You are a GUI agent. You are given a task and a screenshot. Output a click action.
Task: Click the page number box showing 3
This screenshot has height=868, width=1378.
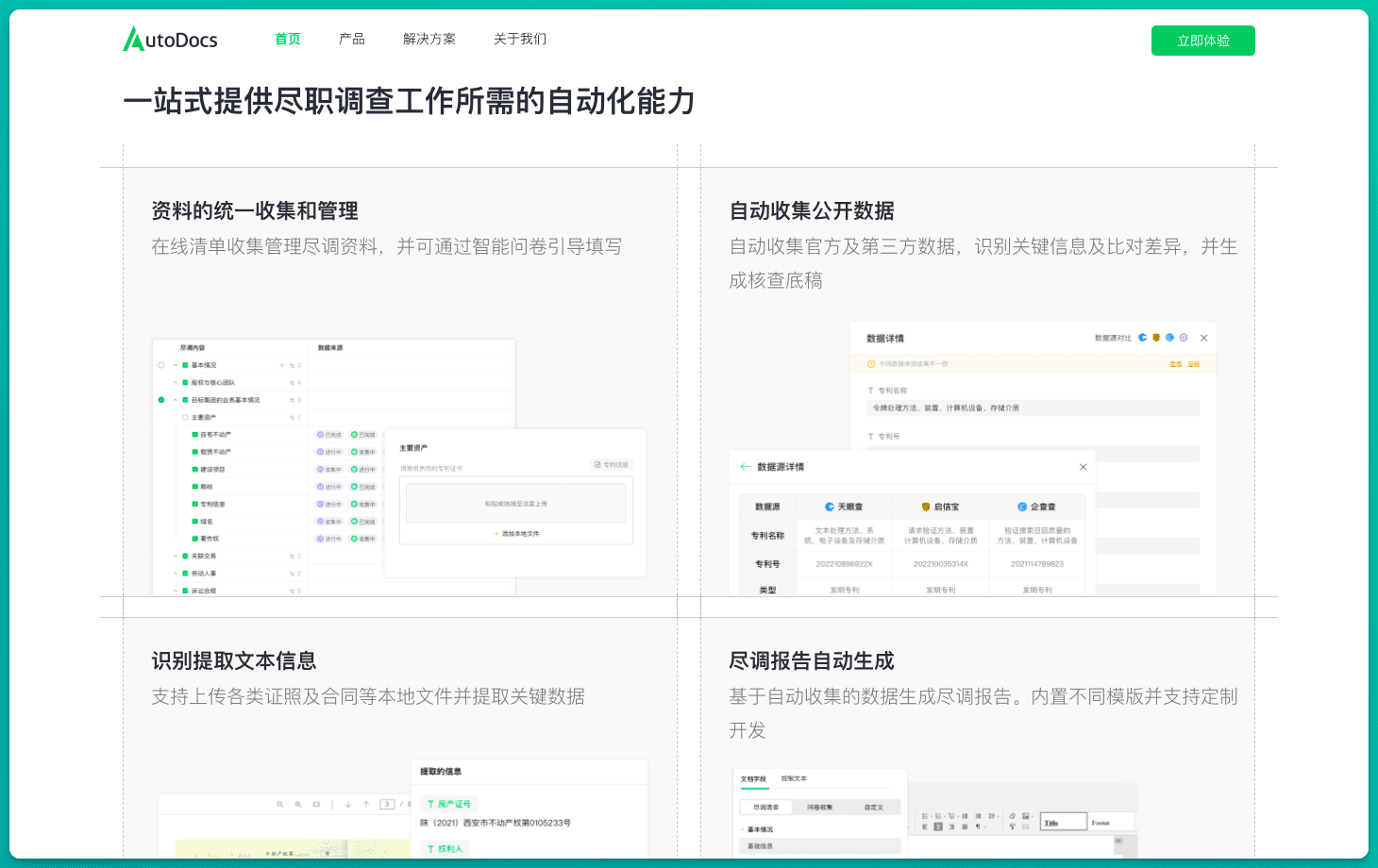point(387,804)
